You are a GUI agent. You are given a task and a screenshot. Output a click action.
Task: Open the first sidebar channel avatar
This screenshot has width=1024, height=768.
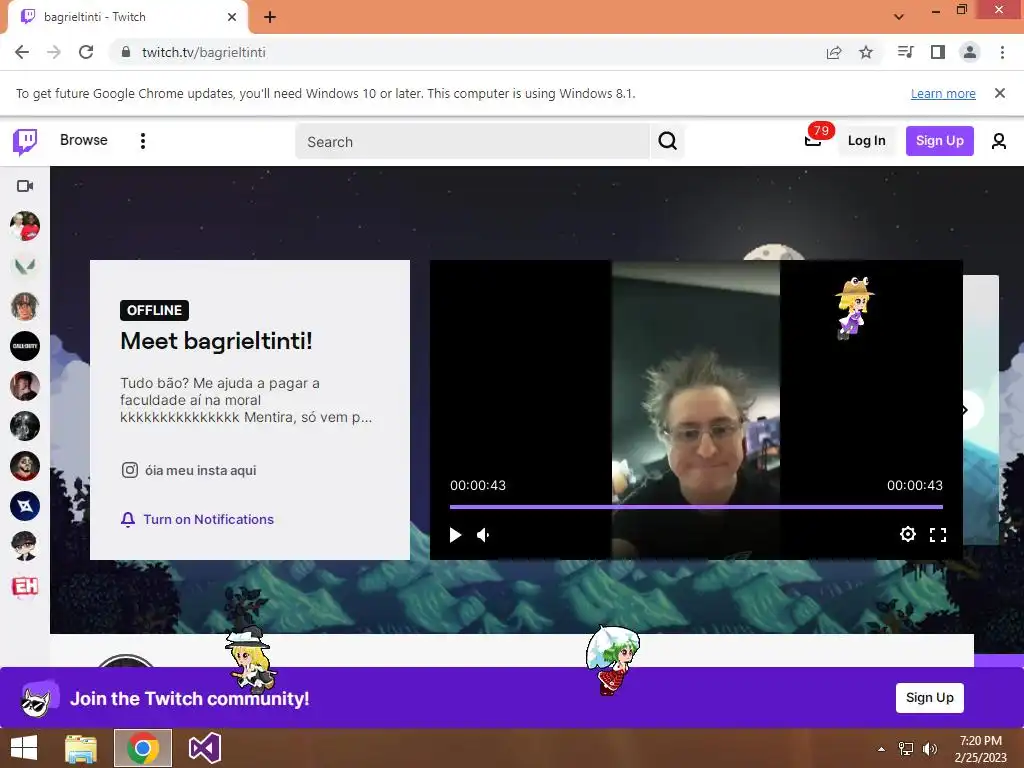(x=25, y=226)
